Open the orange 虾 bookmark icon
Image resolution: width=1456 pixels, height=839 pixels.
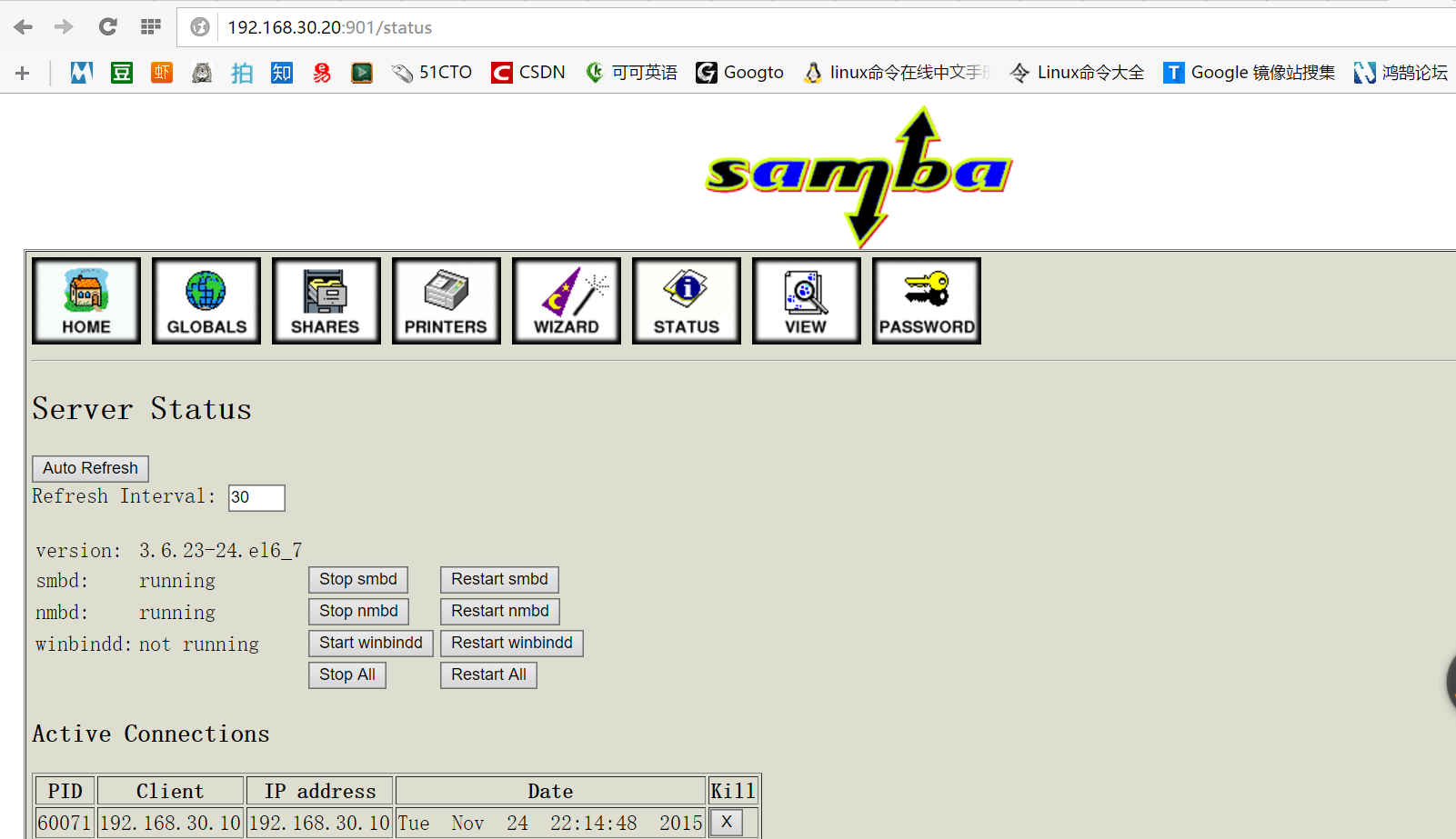[162, 73]
